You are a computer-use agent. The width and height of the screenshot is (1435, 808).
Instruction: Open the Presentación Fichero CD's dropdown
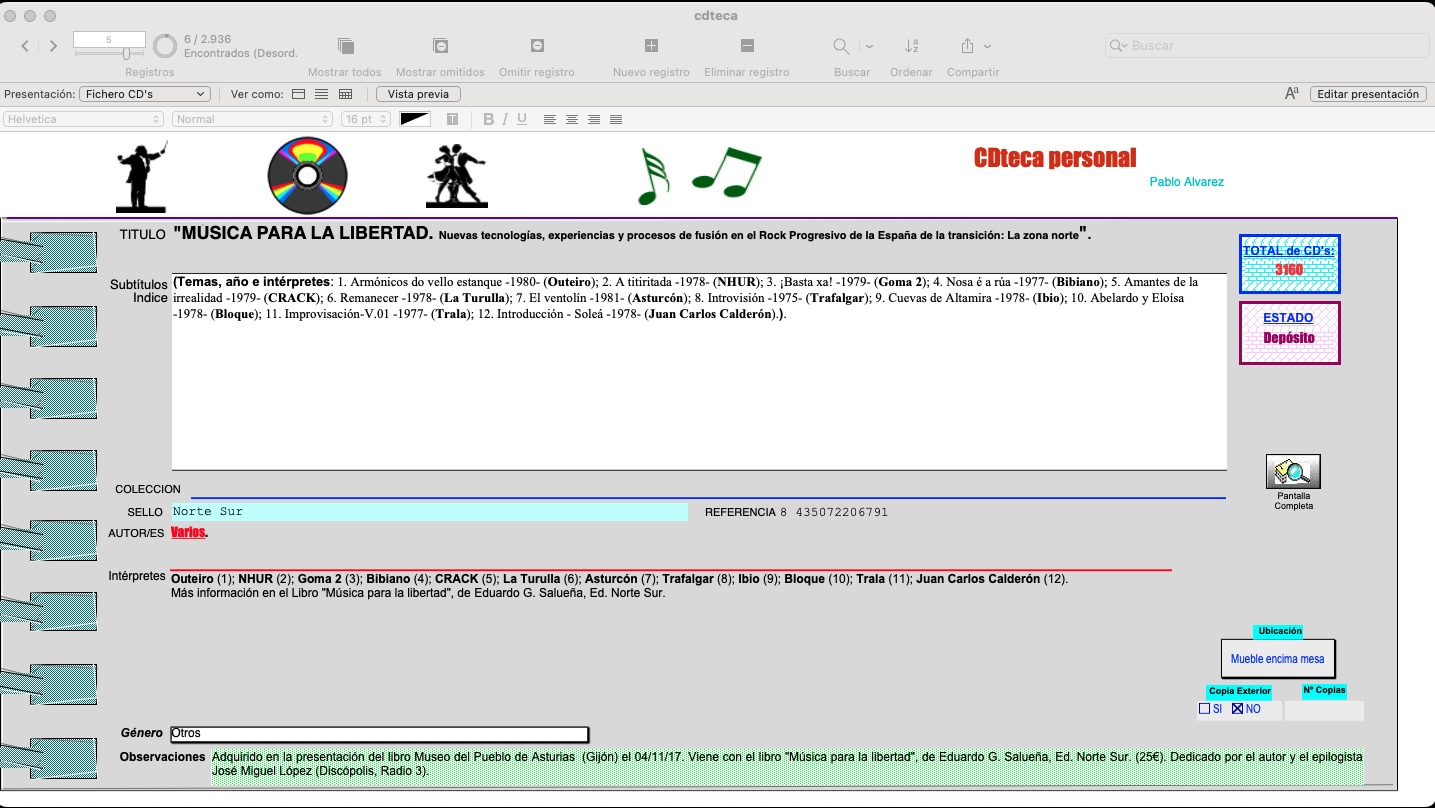(x=144, y=94)
